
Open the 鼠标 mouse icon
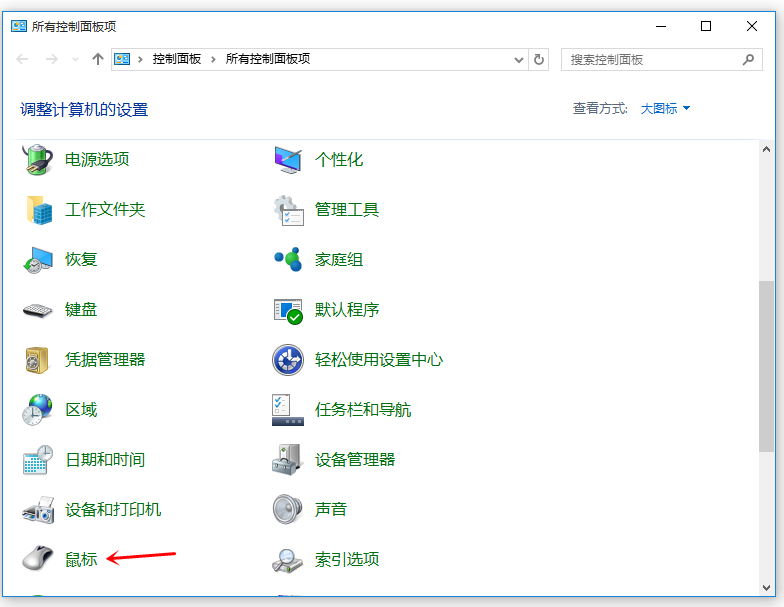coord(38,558)
